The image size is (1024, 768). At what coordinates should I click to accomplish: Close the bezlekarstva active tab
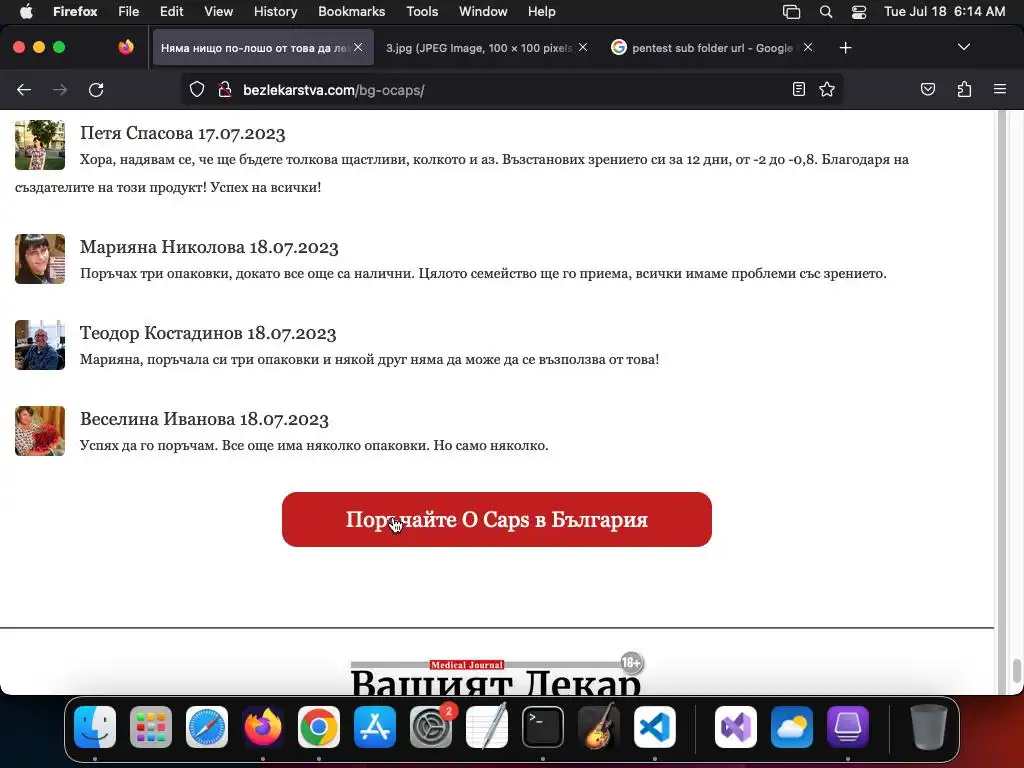coord(358,47)
